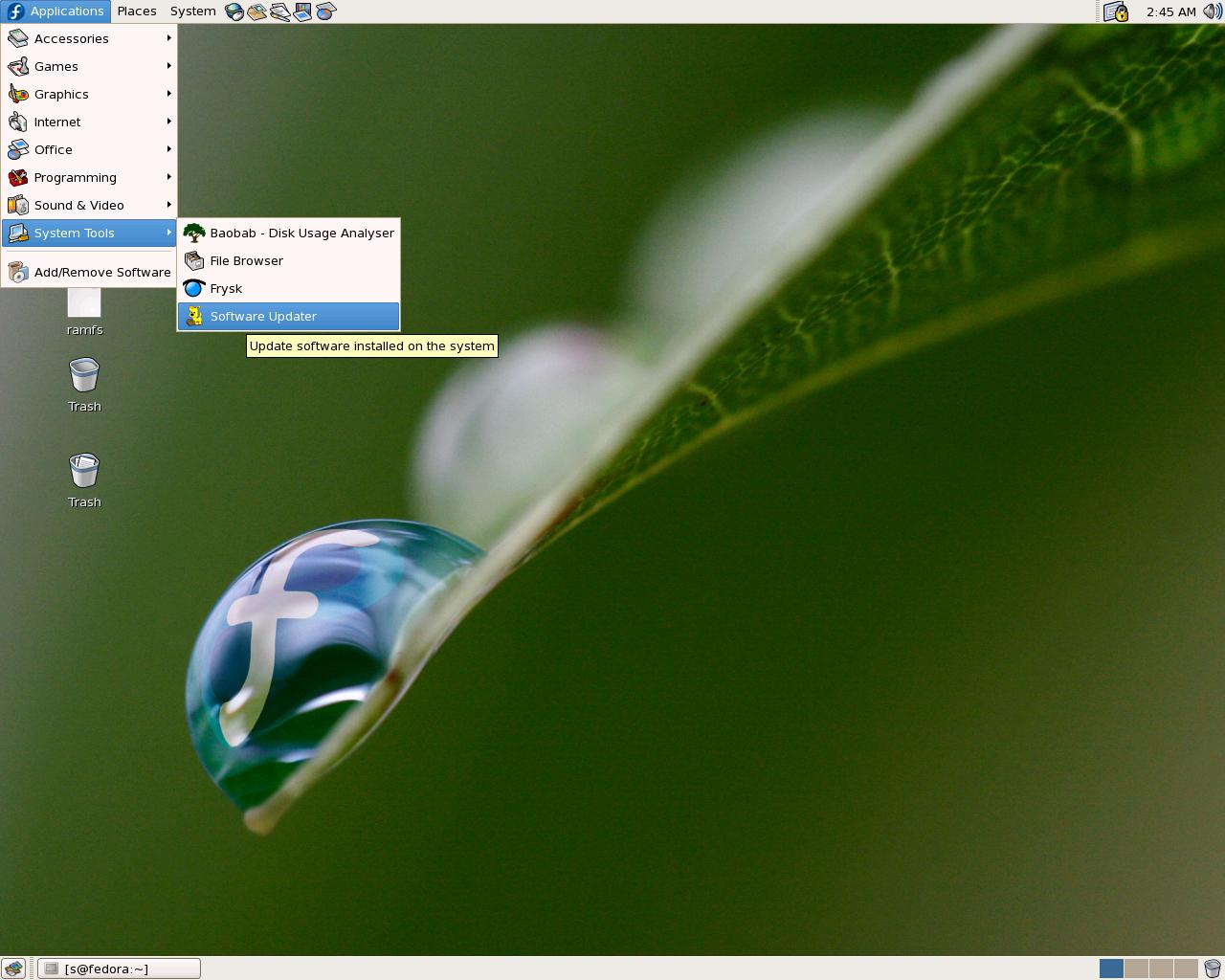Click the padlock authorization icon in the top panel

click(1116, 11)
